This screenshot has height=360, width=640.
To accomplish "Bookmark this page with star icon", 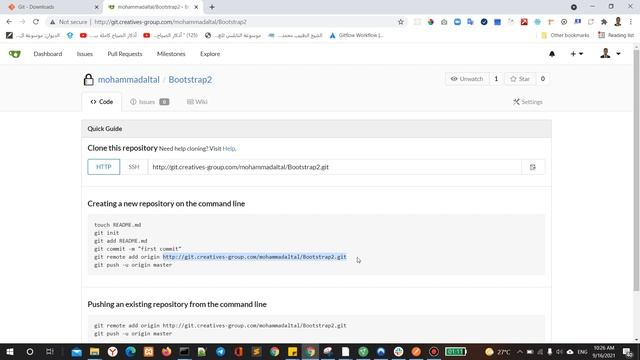I will click(x=401, y=22).
